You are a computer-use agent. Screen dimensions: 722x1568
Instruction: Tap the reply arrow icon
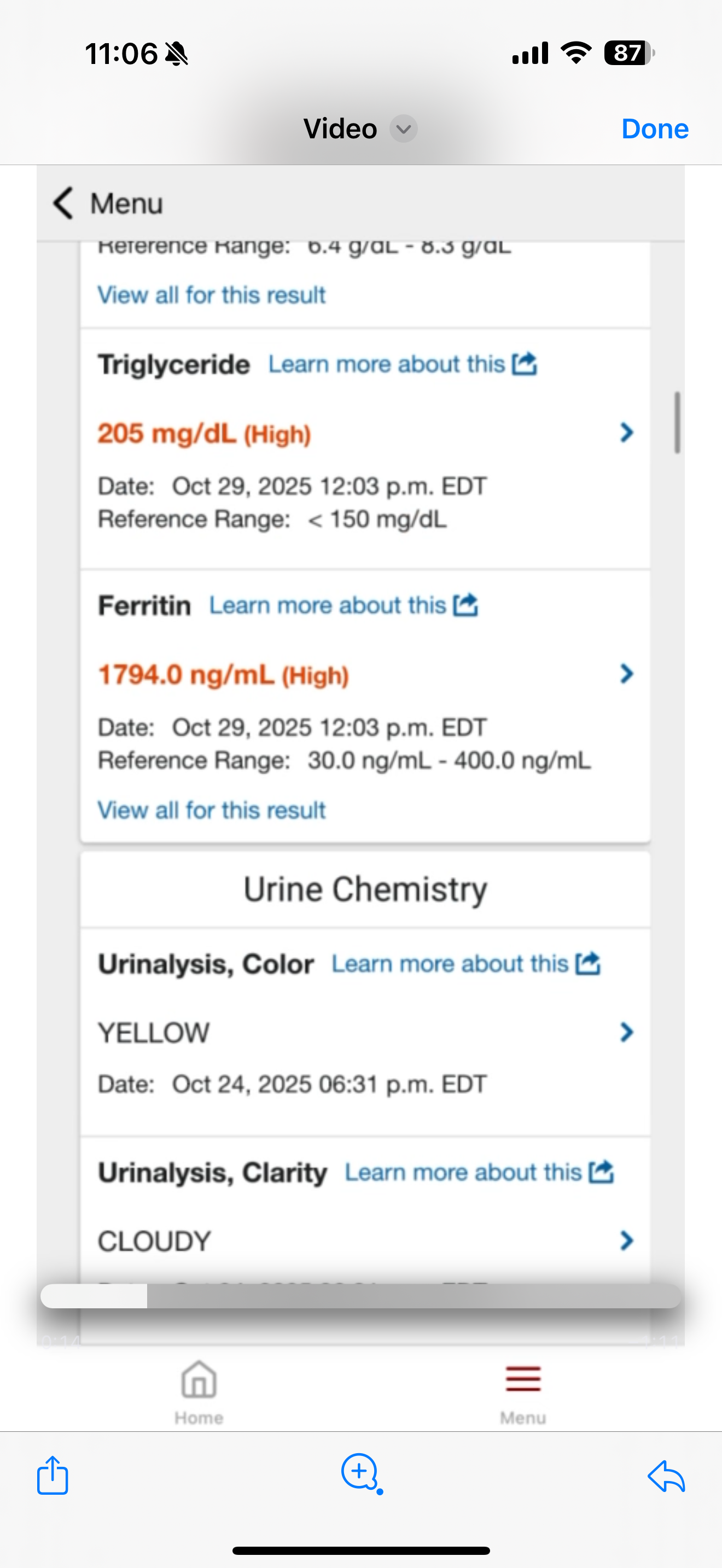coord(667,1476)
